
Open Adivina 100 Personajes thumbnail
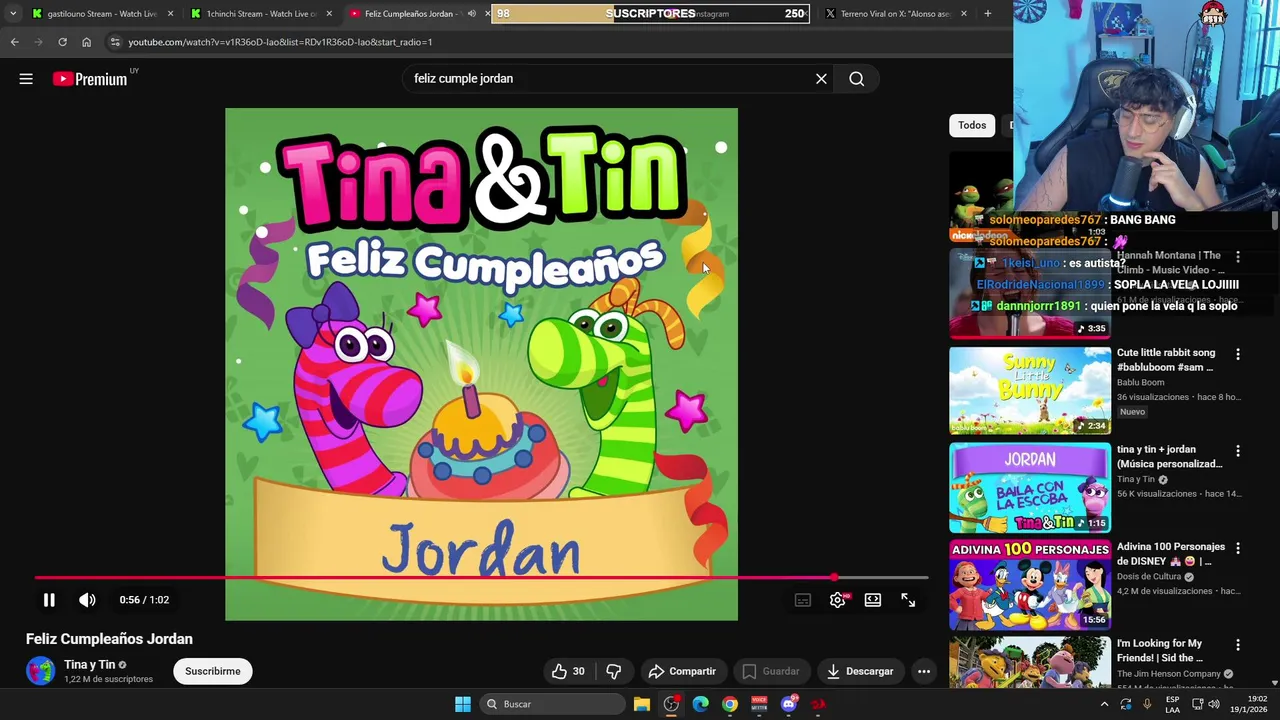1029,585
